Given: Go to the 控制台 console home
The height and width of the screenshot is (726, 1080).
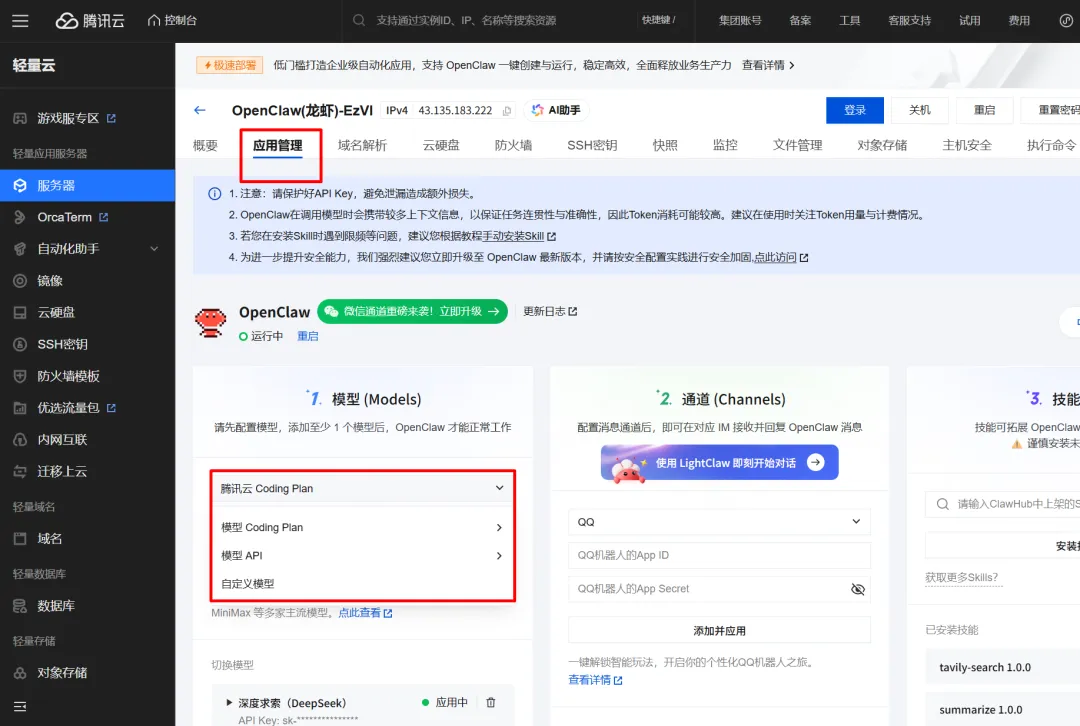Looking at the screenshot, I should pyautogui.click(x=172, y=21).
